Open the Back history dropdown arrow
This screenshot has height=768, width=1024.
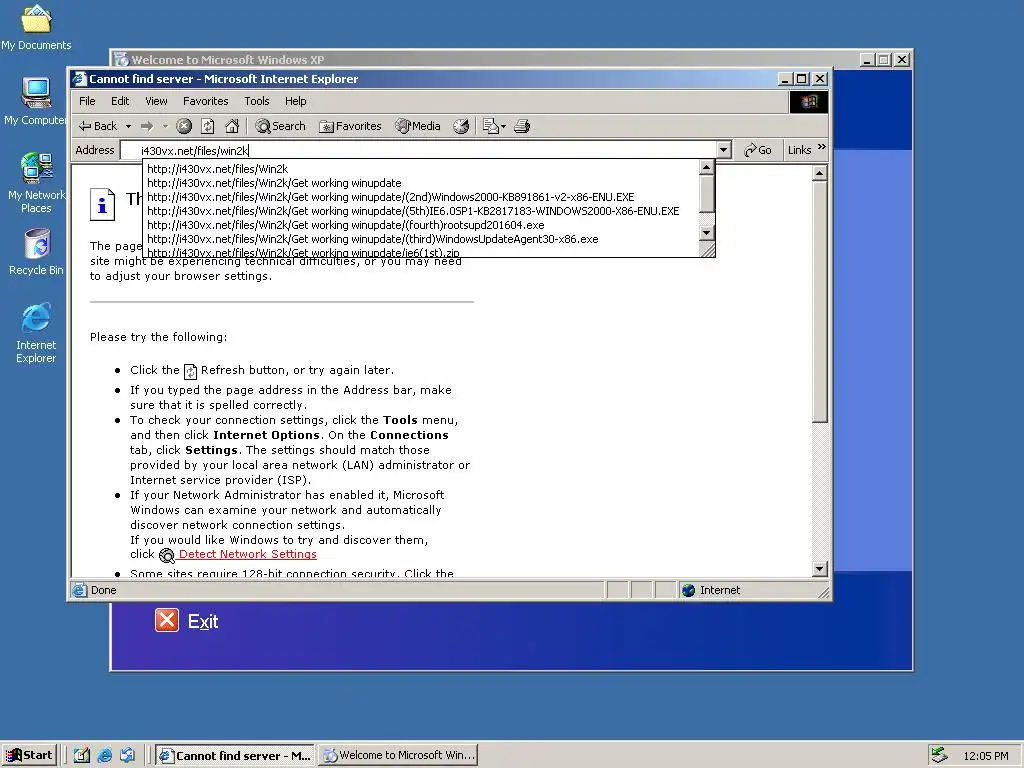129,126
